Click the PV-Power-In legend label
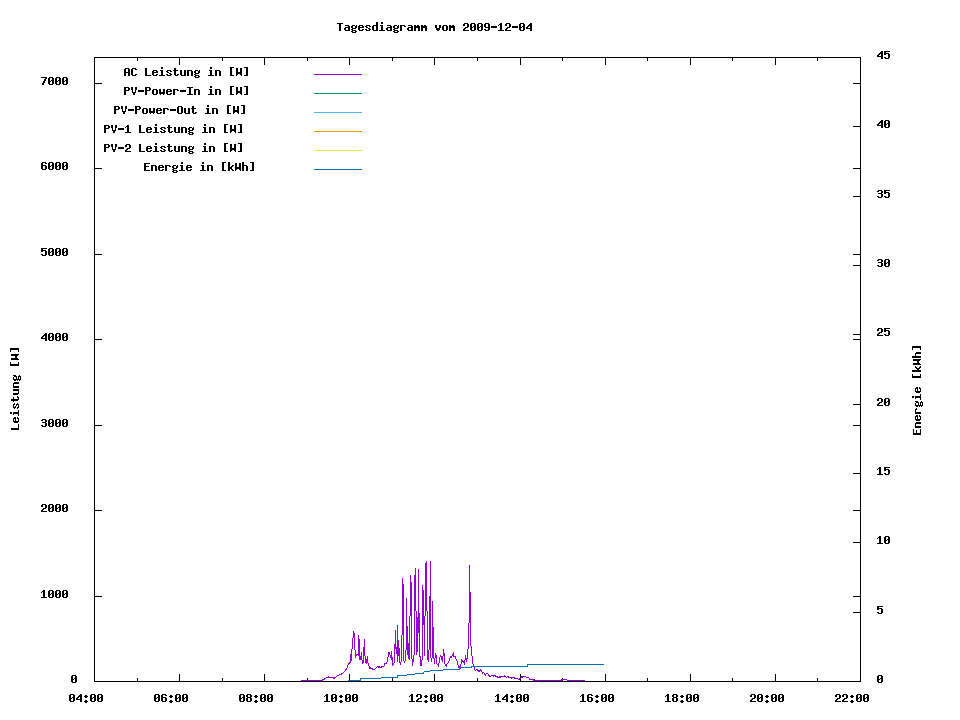Screen dimensions: 960x720 click(193, 91)
